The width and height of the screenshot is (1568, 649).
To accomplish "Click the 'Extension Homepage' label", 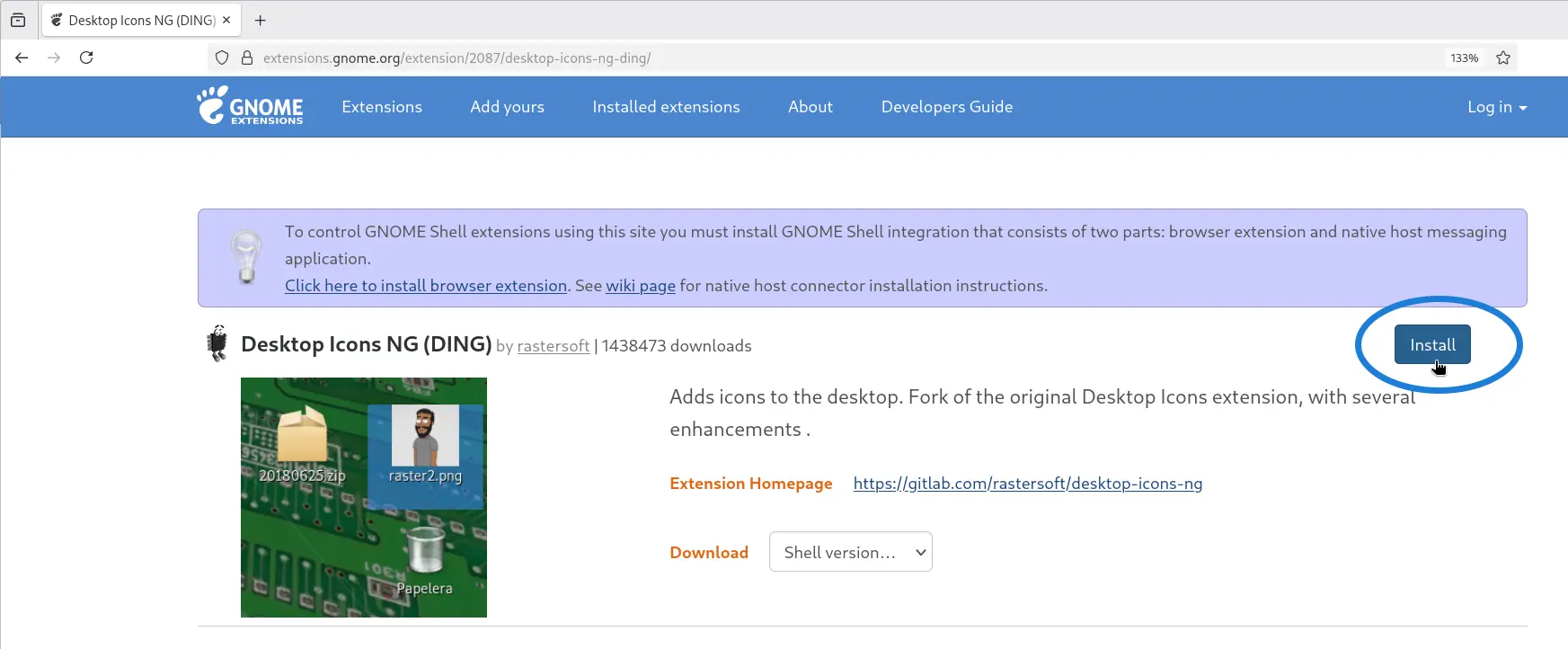I will click(751, 484).
